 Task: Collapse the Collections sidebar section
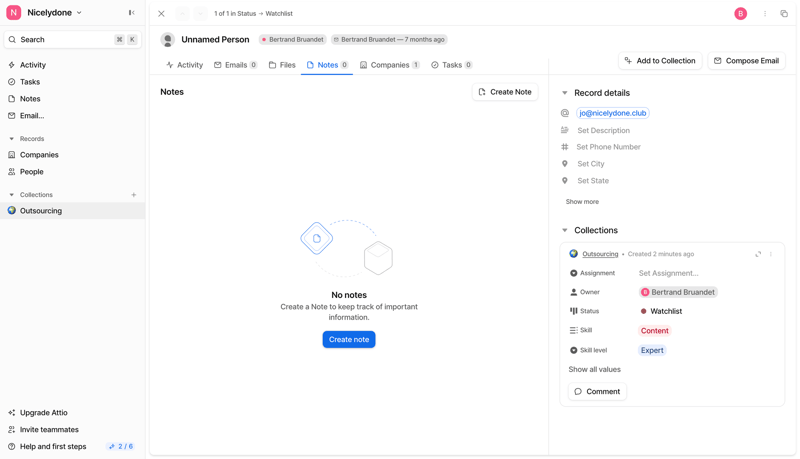click(12, 195)
